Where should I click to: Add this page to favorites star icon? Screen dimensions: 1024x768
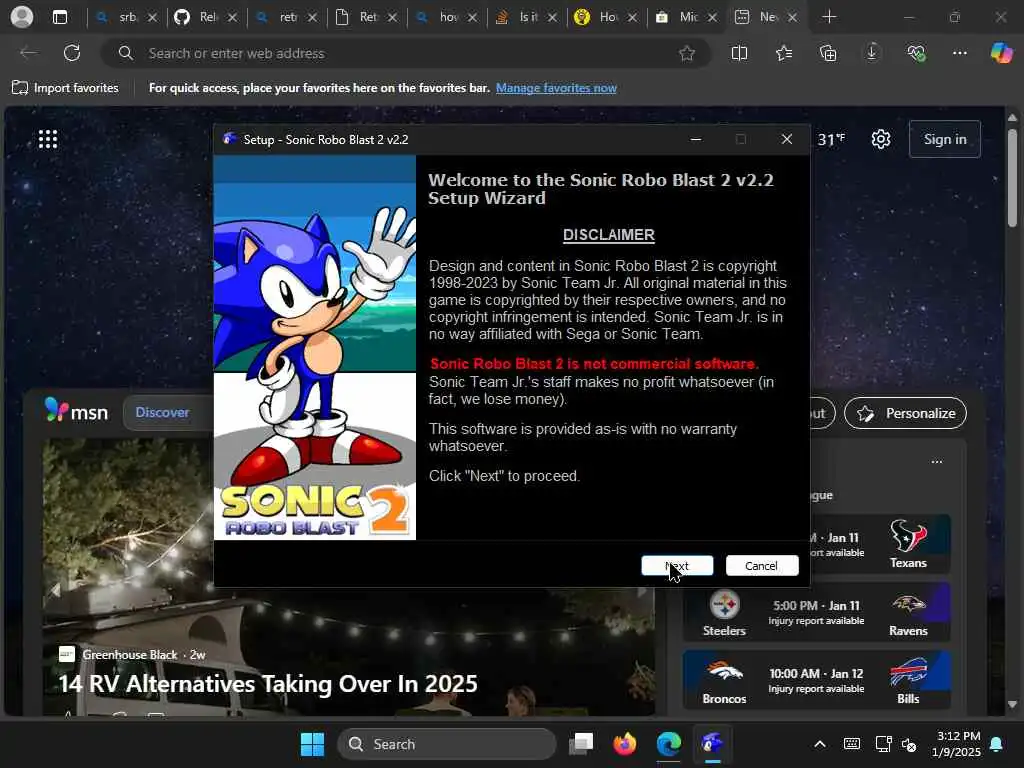[686, 53]
